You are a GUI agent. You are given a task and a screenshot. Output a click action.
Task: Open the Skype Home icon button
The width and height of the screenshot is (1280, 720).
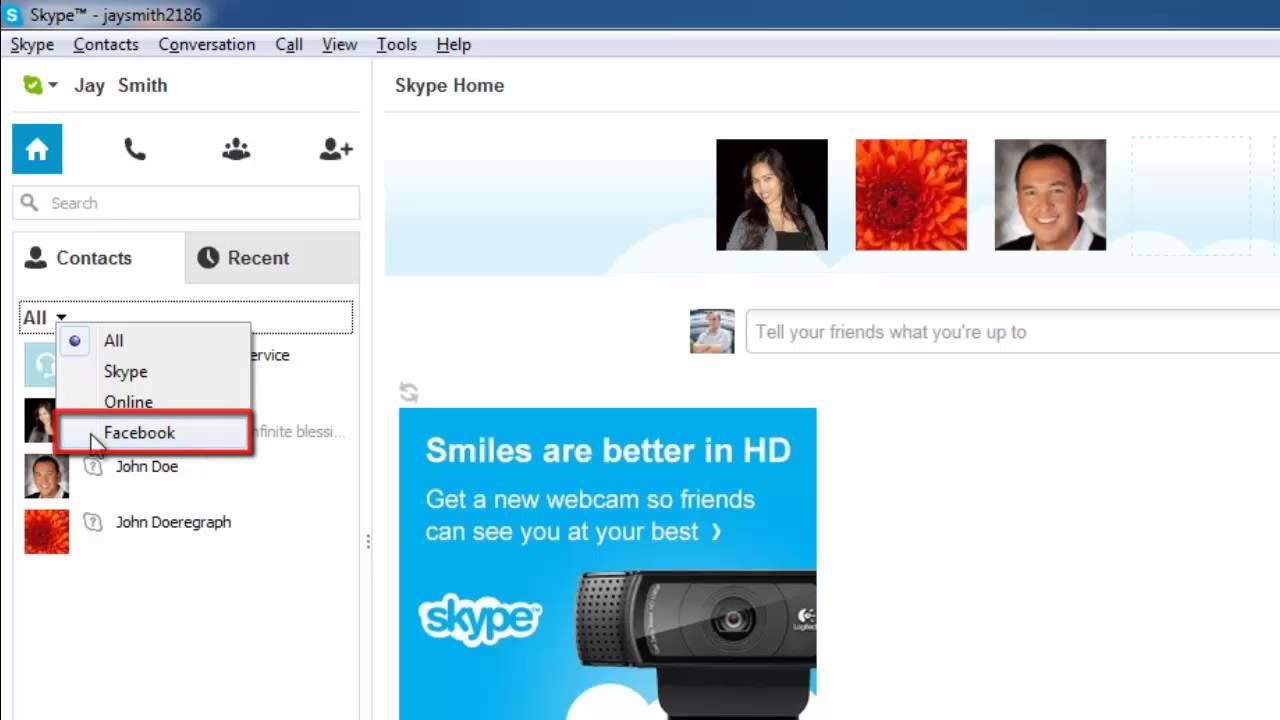(37, 149)
